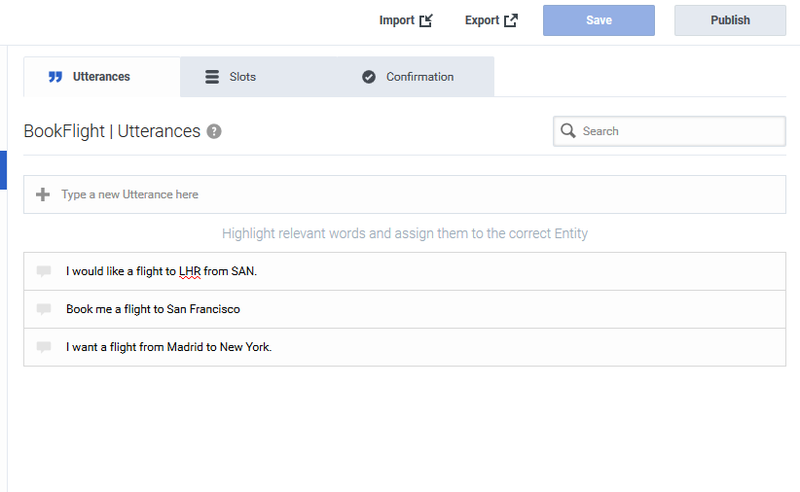Select the 'flight from Madrid to New York' utterance
The width and height of the screenshot is (800, 492).
169,347
